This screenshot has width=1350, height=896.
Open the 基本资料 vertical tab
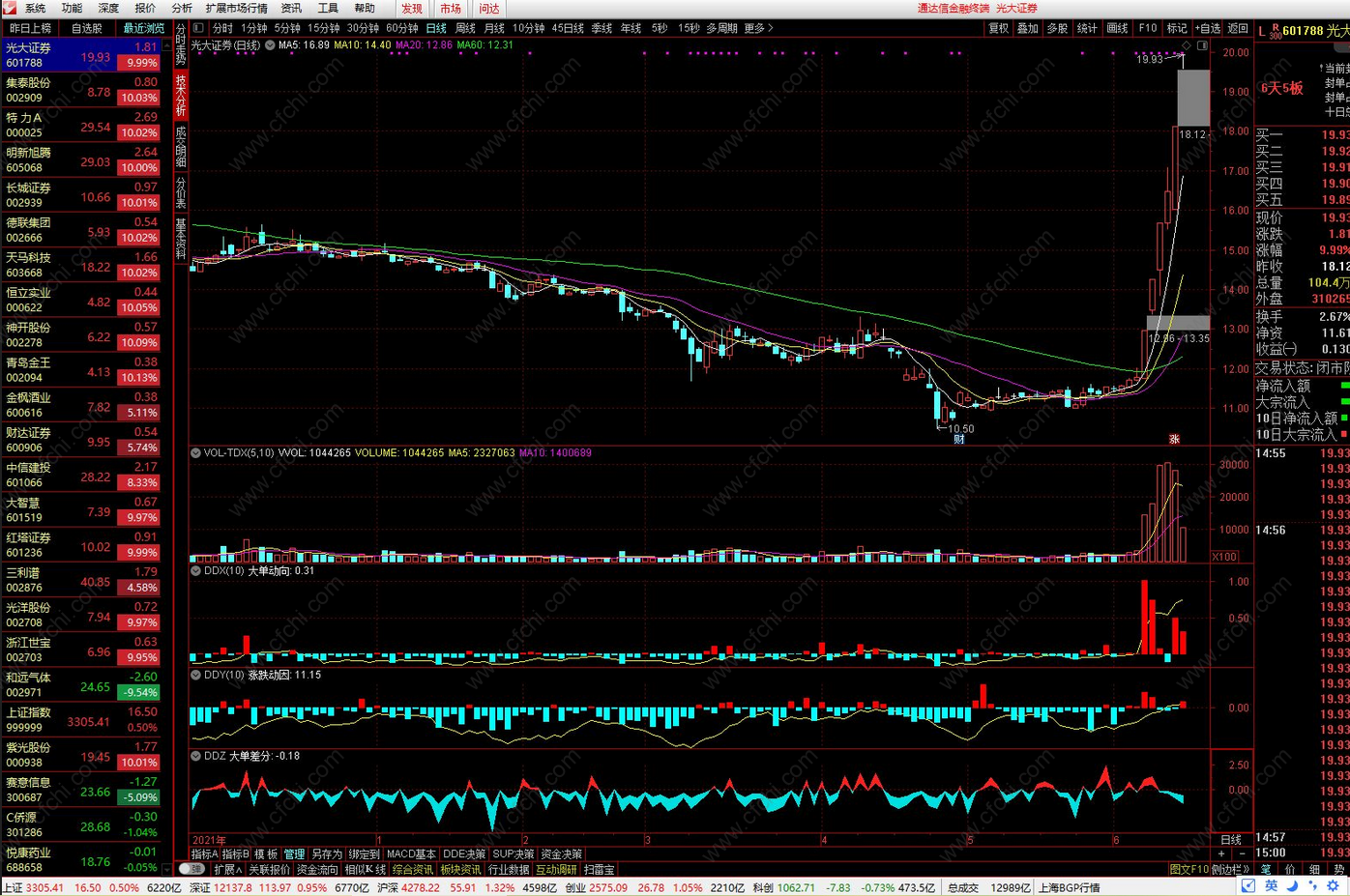(x=181, y=239)
